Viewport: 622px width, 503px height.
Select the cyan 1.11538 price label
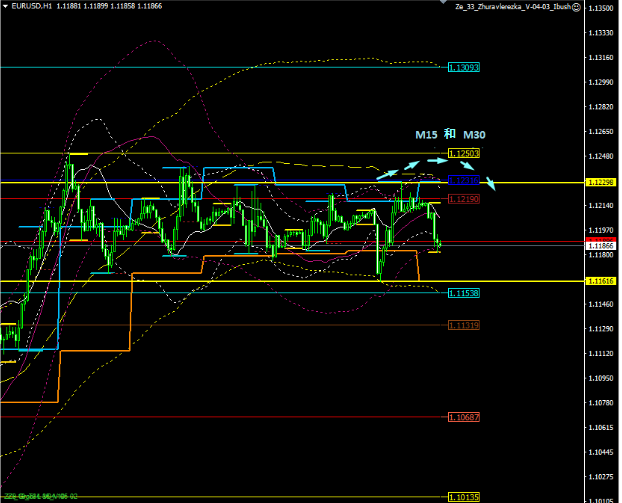464,293
